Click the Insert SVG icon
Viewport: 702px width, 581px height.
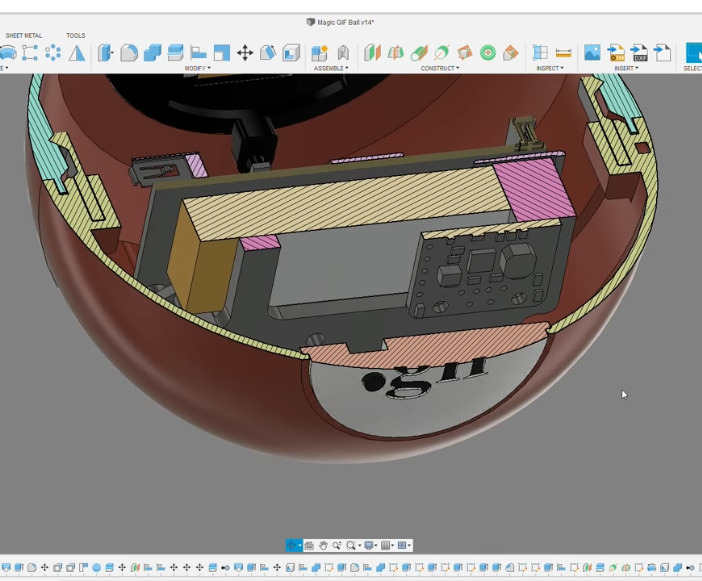(x=616, y=53)
